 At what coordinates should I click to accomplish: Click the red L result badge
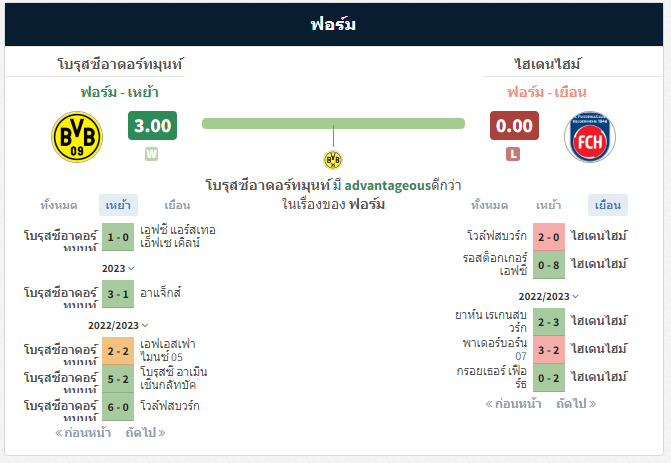pos(513,154)
